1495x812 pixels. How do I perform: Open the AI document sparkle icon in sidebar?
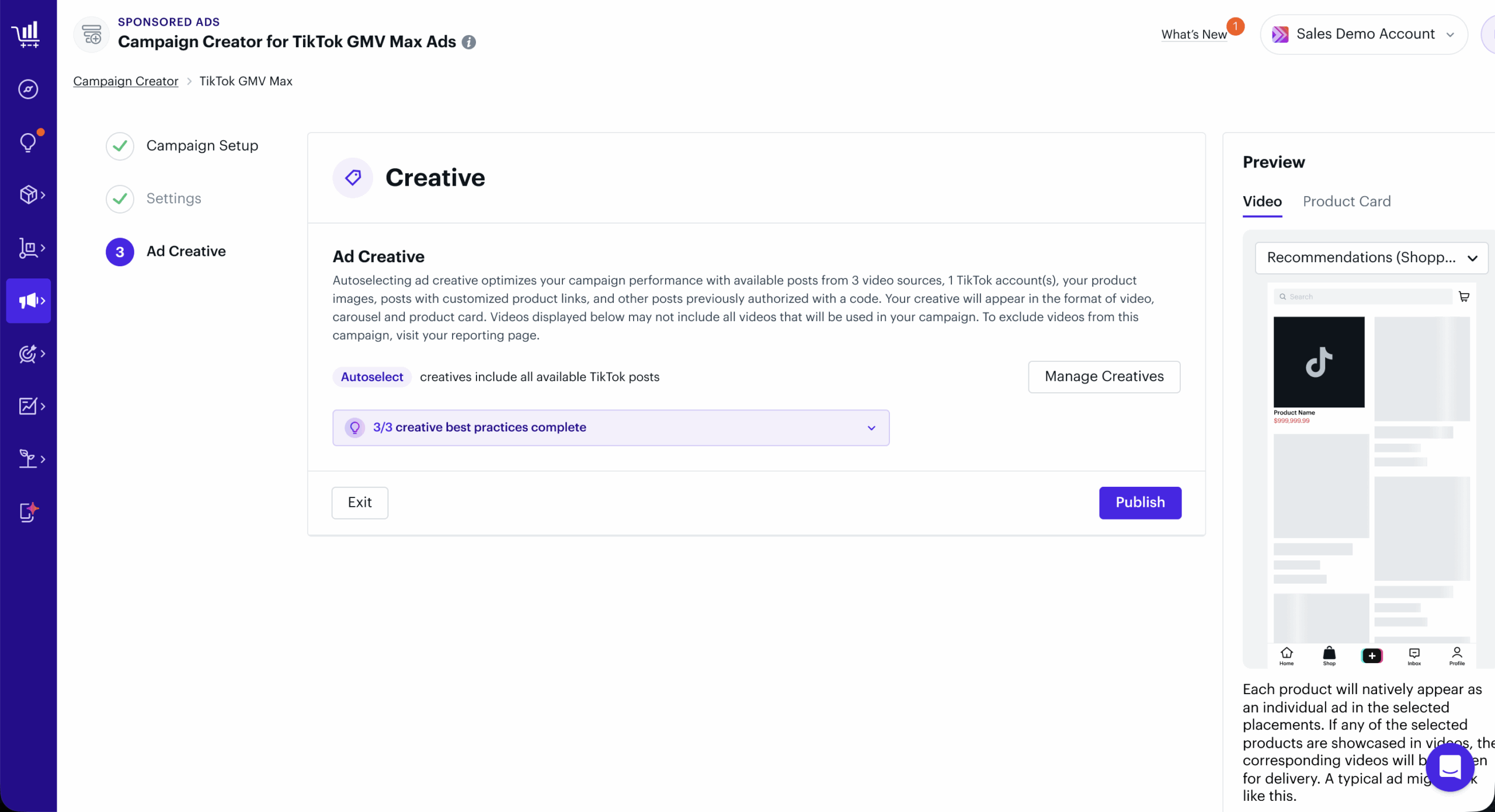pos(29,512)
